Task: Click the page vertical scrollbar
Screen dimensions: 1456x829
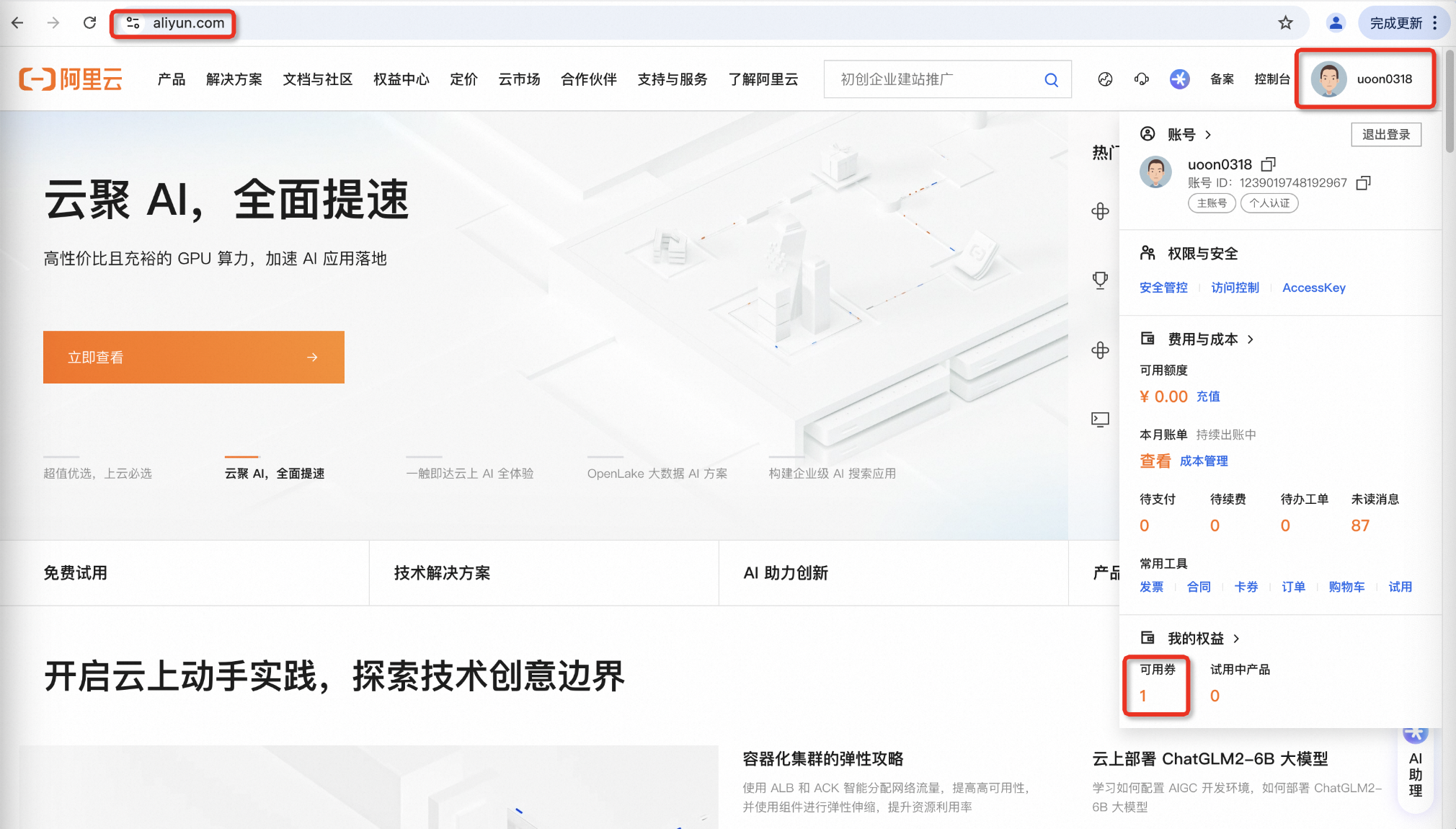Action: coord(1450,101)
